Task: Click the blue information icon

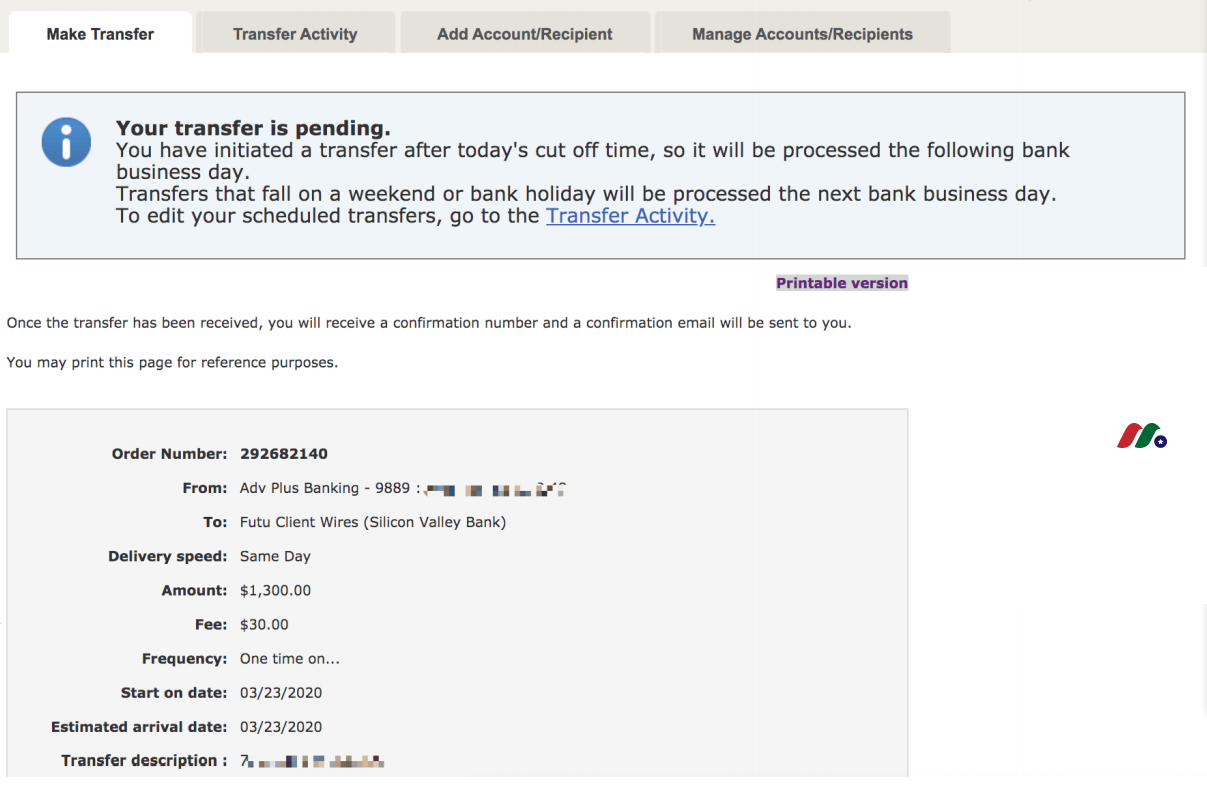Action: (66, 142)
